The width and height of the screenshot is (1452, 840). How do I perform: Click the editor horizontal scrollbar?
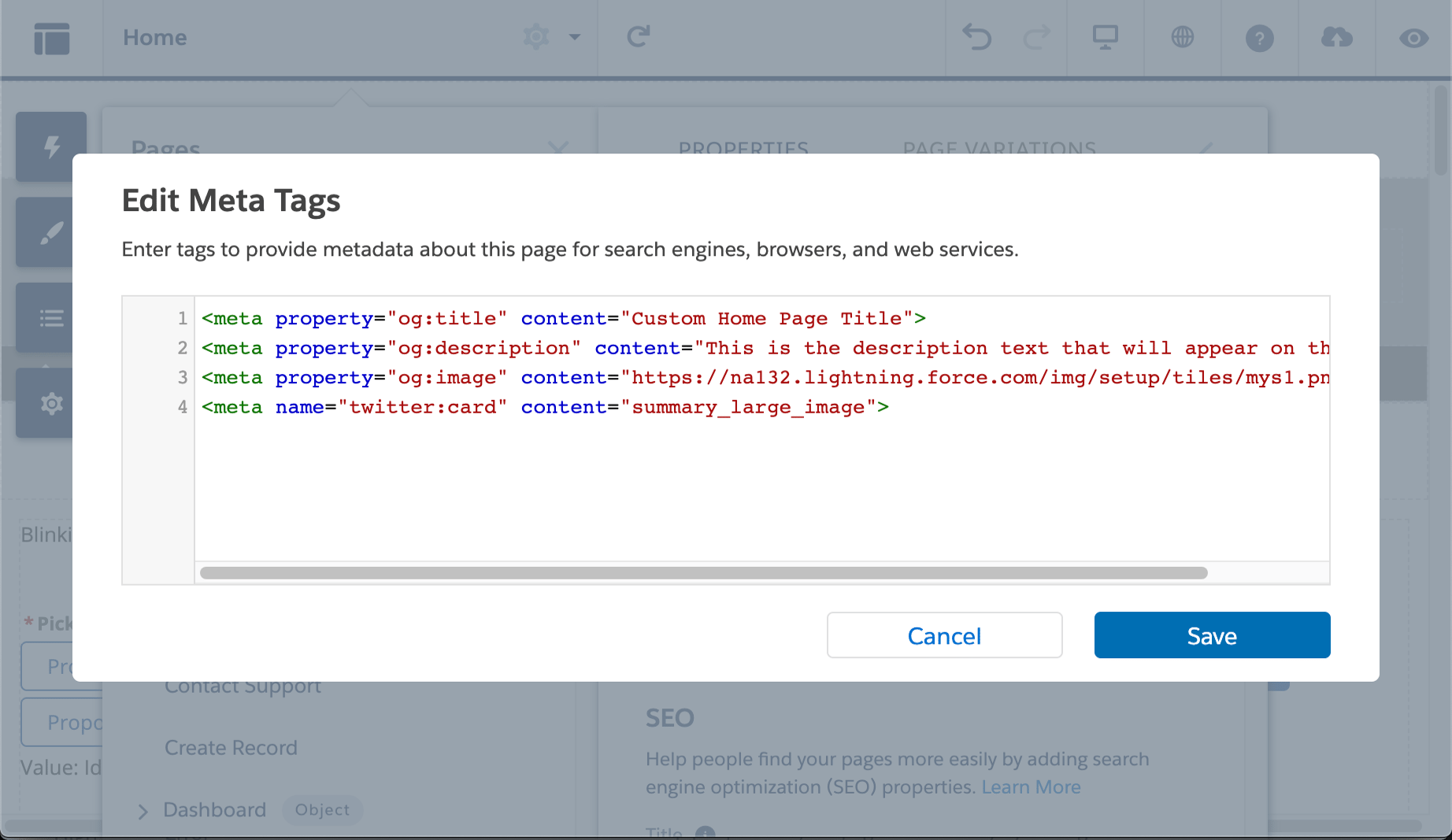(703, 573)
